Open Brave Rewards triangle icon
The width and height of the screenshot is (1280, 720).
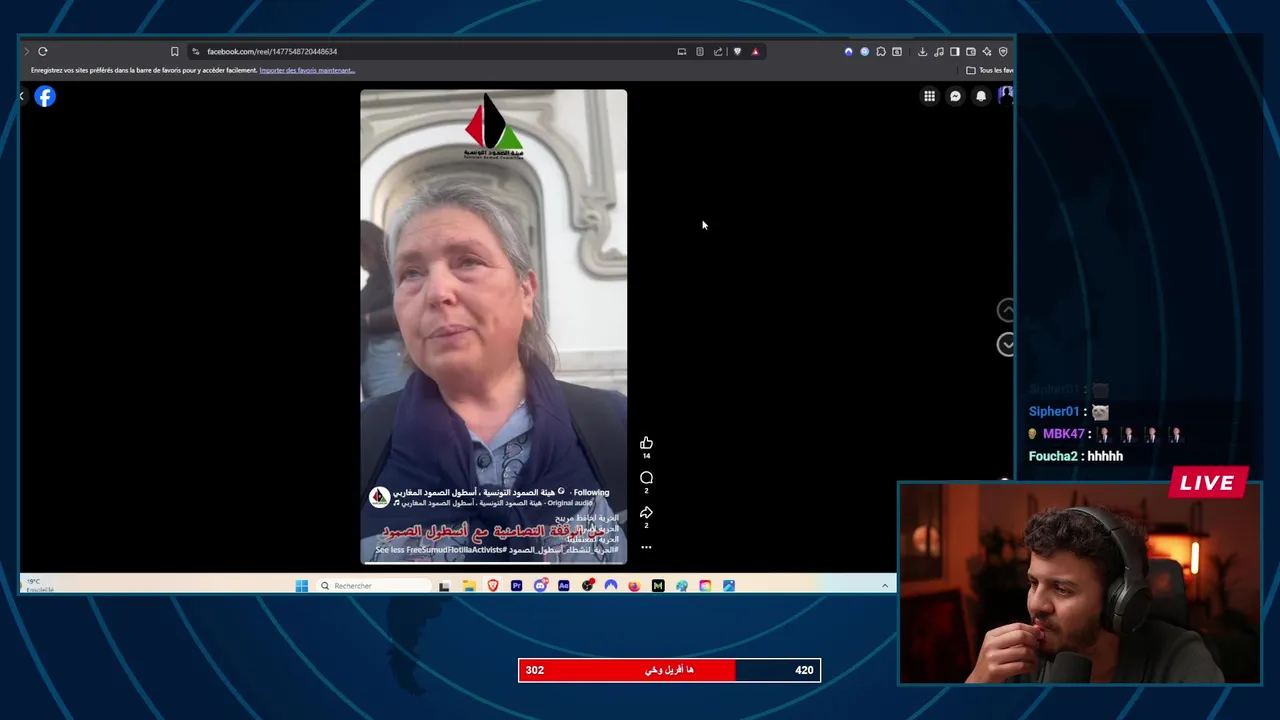coord(755,51)
